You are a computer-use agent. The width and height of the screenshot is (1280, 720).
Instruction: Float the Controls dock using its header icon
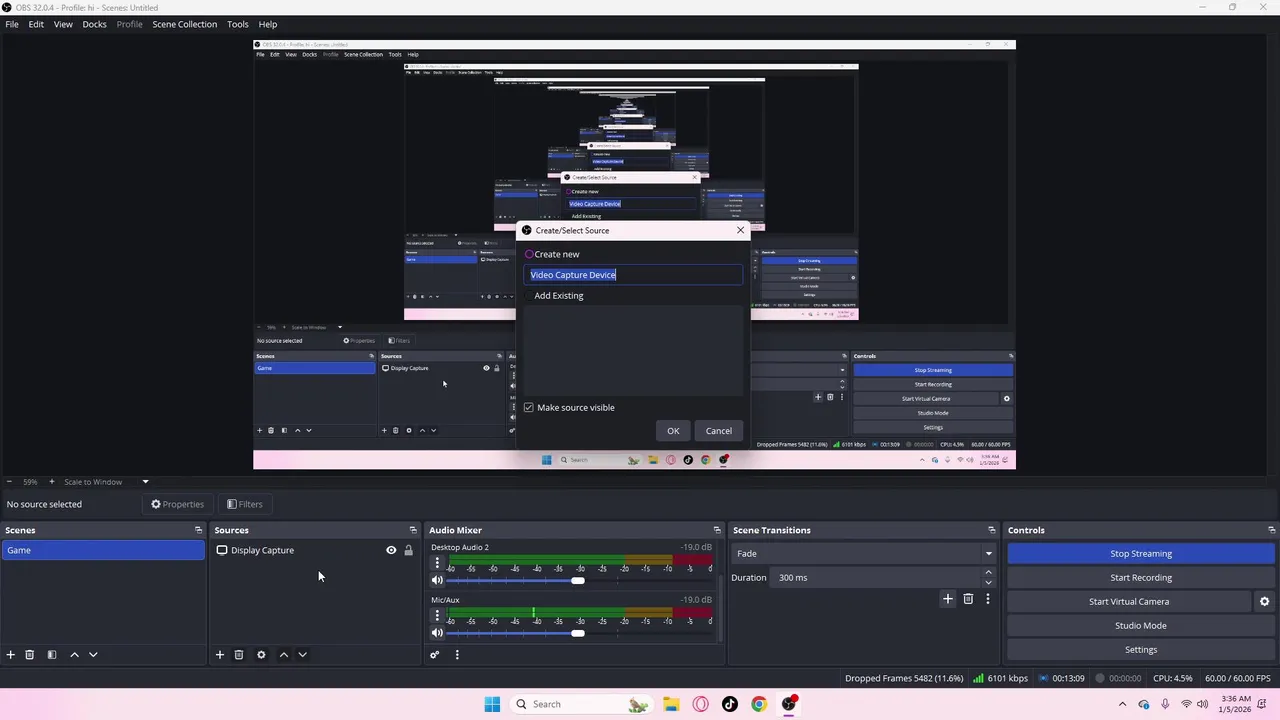[1271, 530]
